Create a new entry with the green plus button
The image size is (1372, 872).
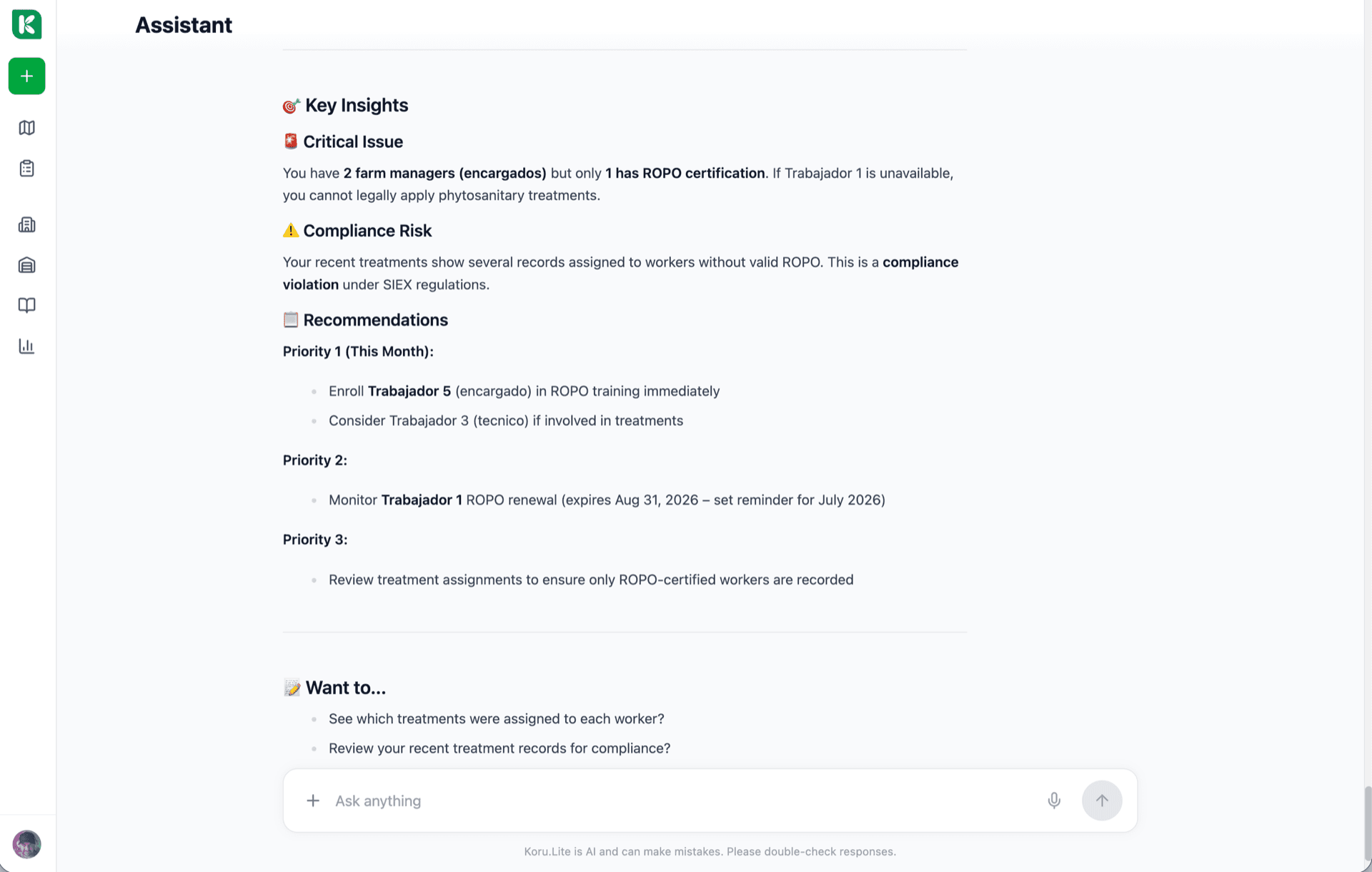[26, 76]
